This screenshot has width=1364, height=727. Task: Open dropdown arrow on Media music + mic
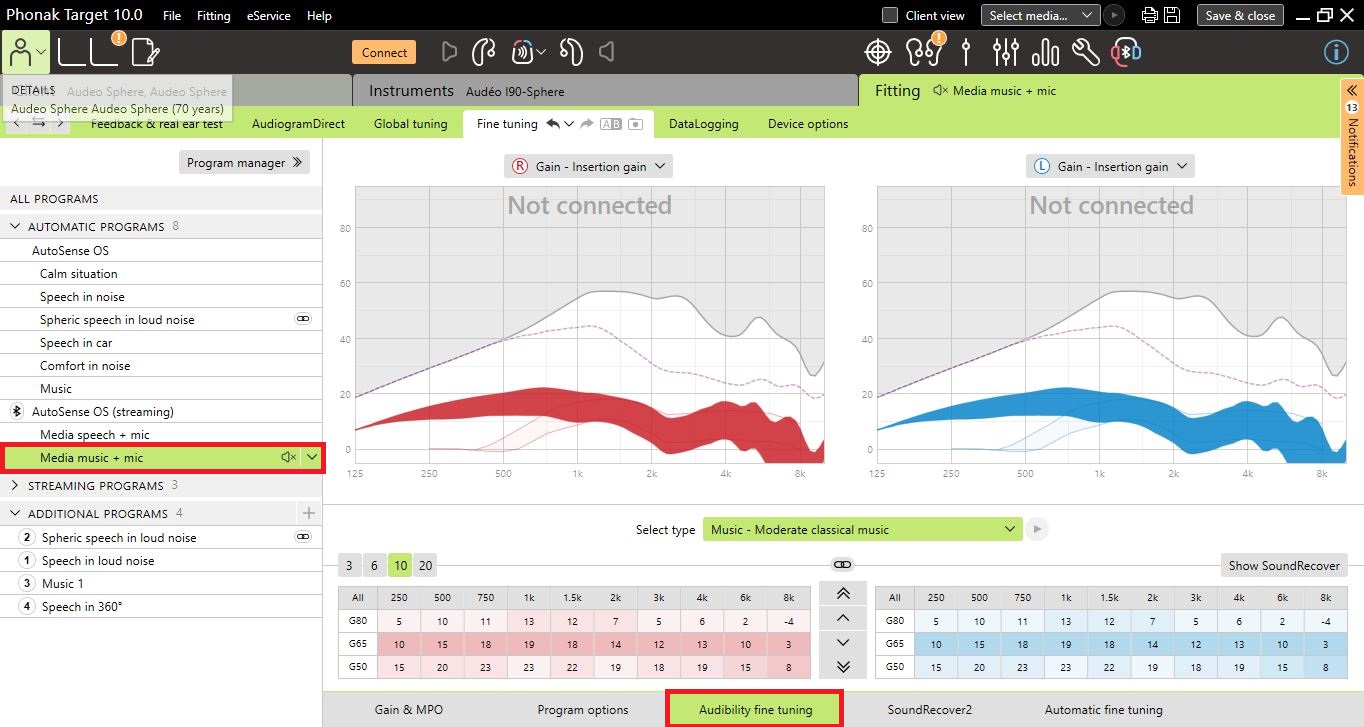[x=312, y=457]
